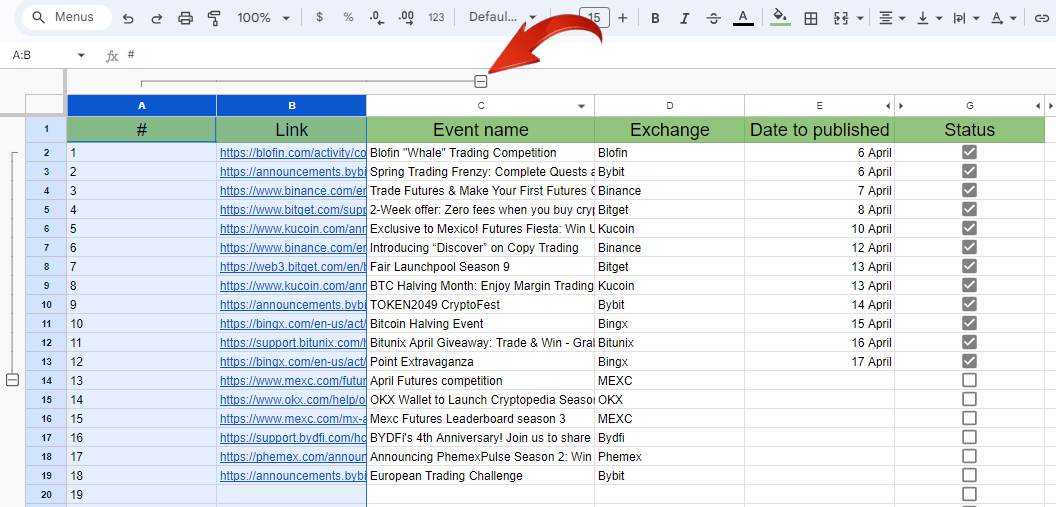Open the blofin.com activity link

(293, 153)
